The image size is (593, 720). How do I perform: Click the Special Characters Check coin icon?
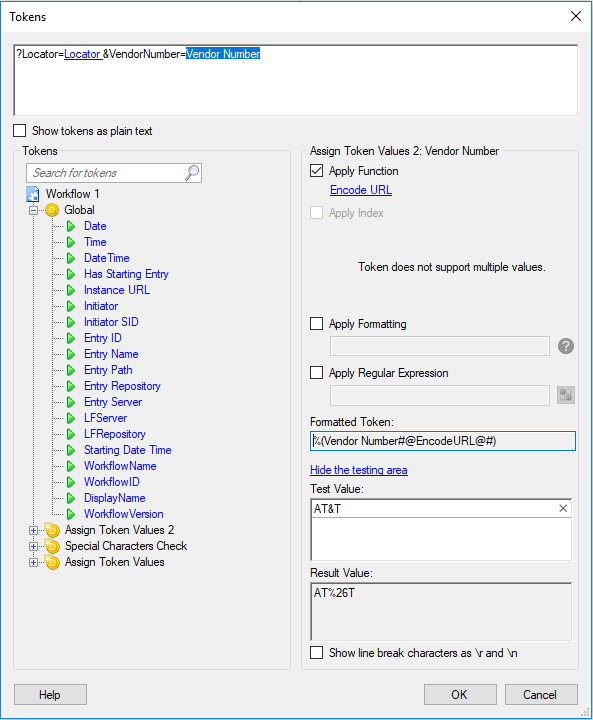[52, 546]
